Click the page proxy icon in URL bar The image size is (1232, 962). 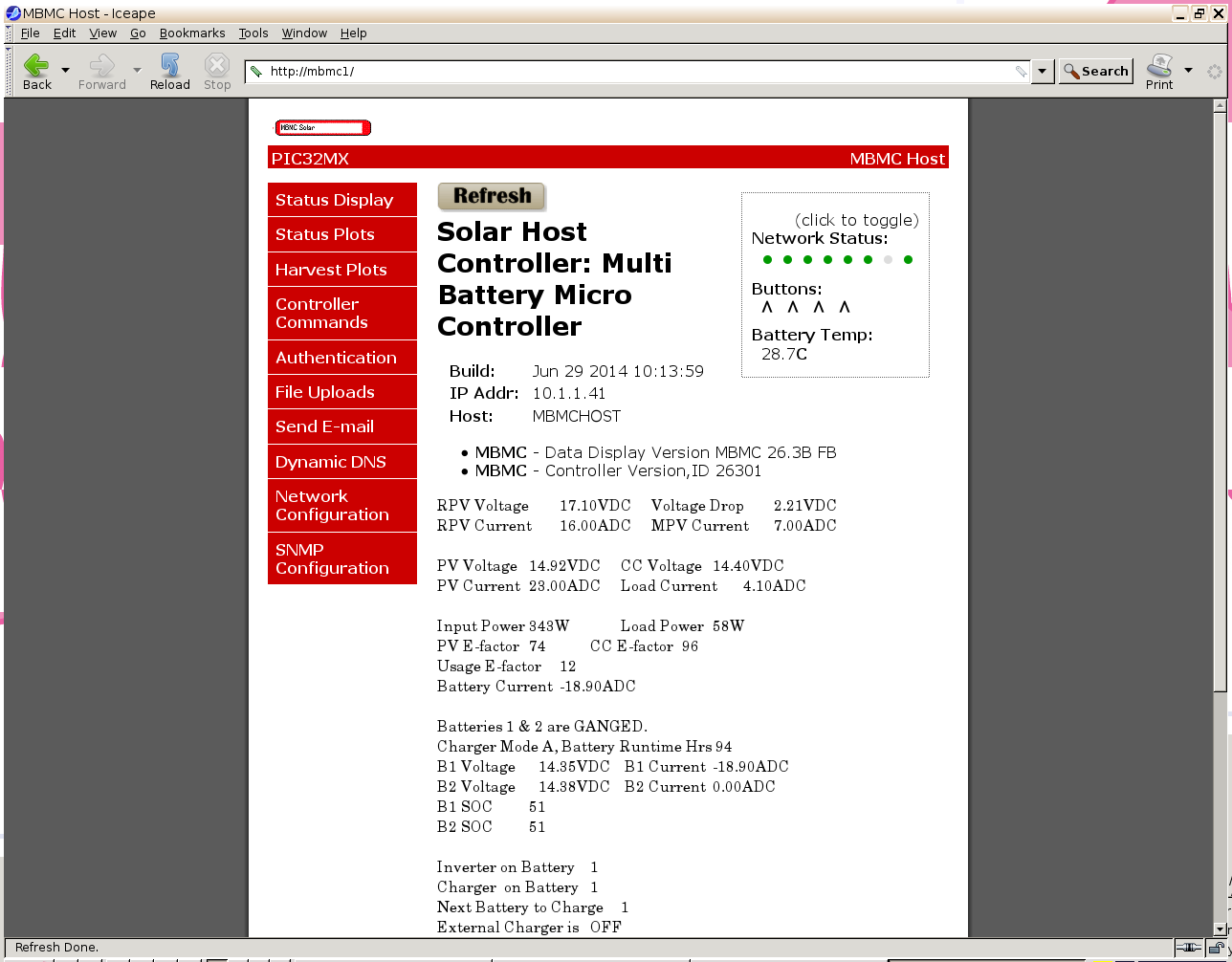(255, 71)
